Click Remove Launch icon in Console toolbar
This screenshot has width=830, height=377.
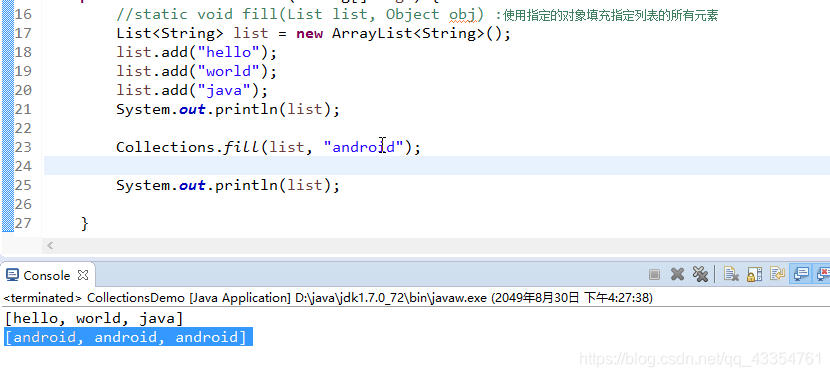(x=677, y=274)
